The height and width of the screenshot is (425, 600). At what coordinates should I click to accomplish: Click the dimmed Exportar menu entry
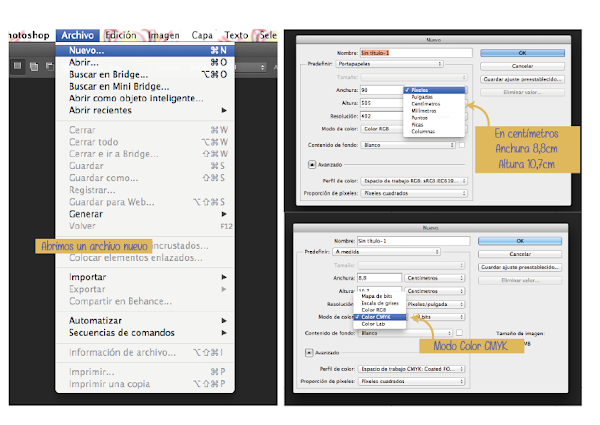[x=145, y=289]
